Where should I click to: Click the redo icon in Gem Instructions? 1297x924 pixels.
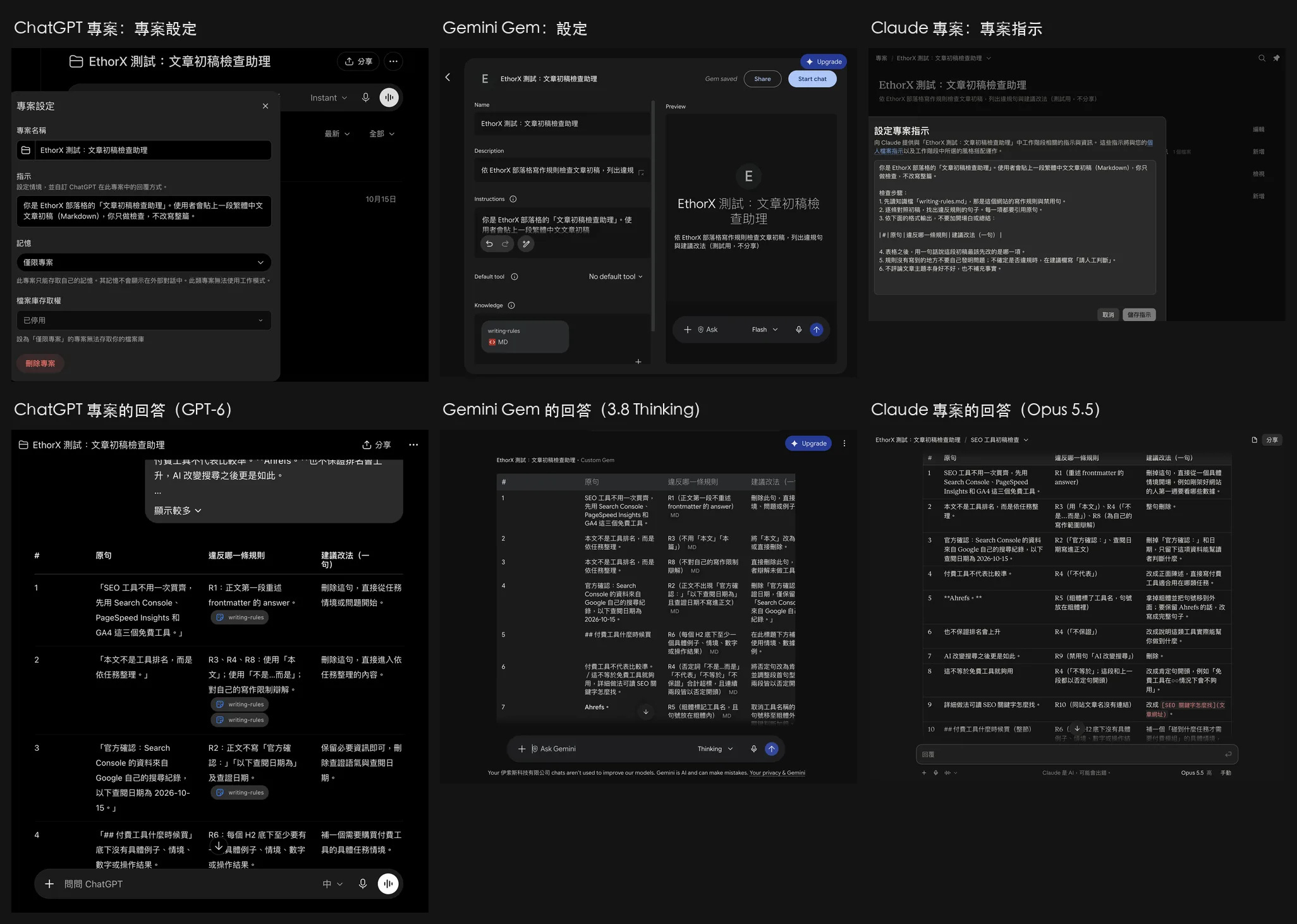505,244
